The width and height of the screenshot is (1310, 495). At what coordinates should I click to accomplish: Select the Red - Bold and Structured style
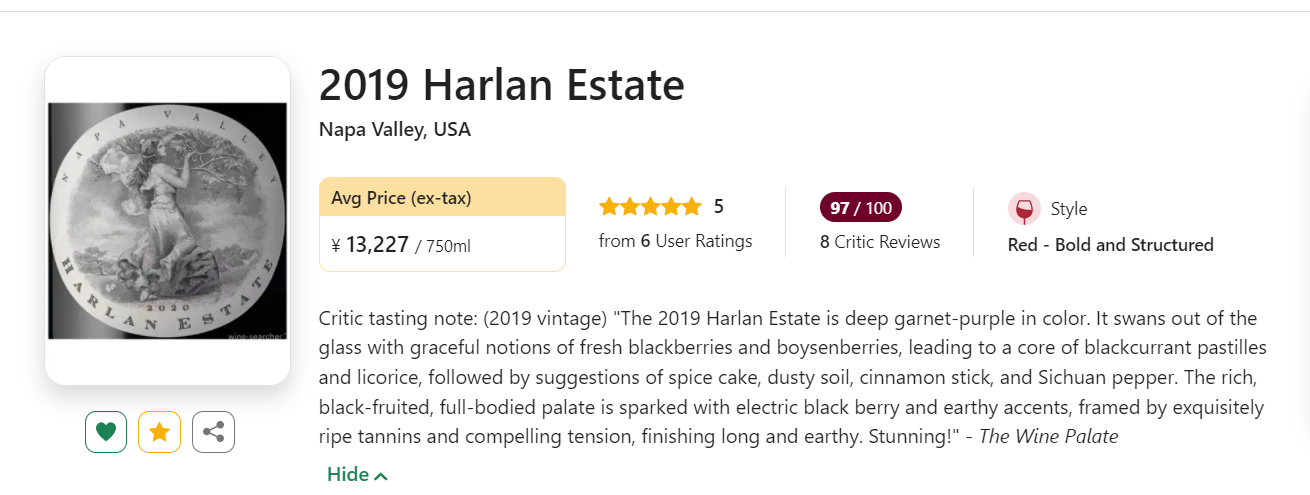1110,245
